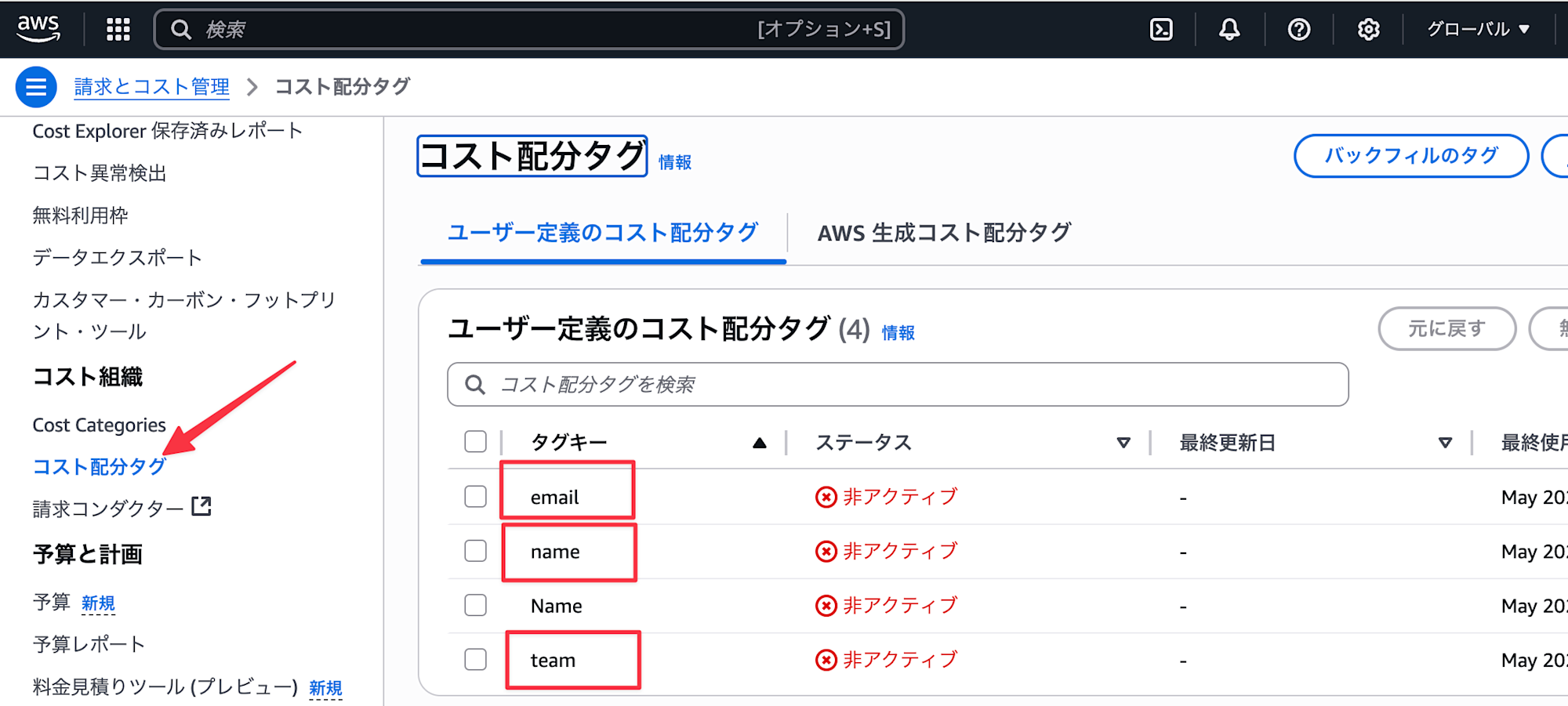Focus the コスト配分タグを検索 field
Screen dimensions: 1568x706
(898, 385)
